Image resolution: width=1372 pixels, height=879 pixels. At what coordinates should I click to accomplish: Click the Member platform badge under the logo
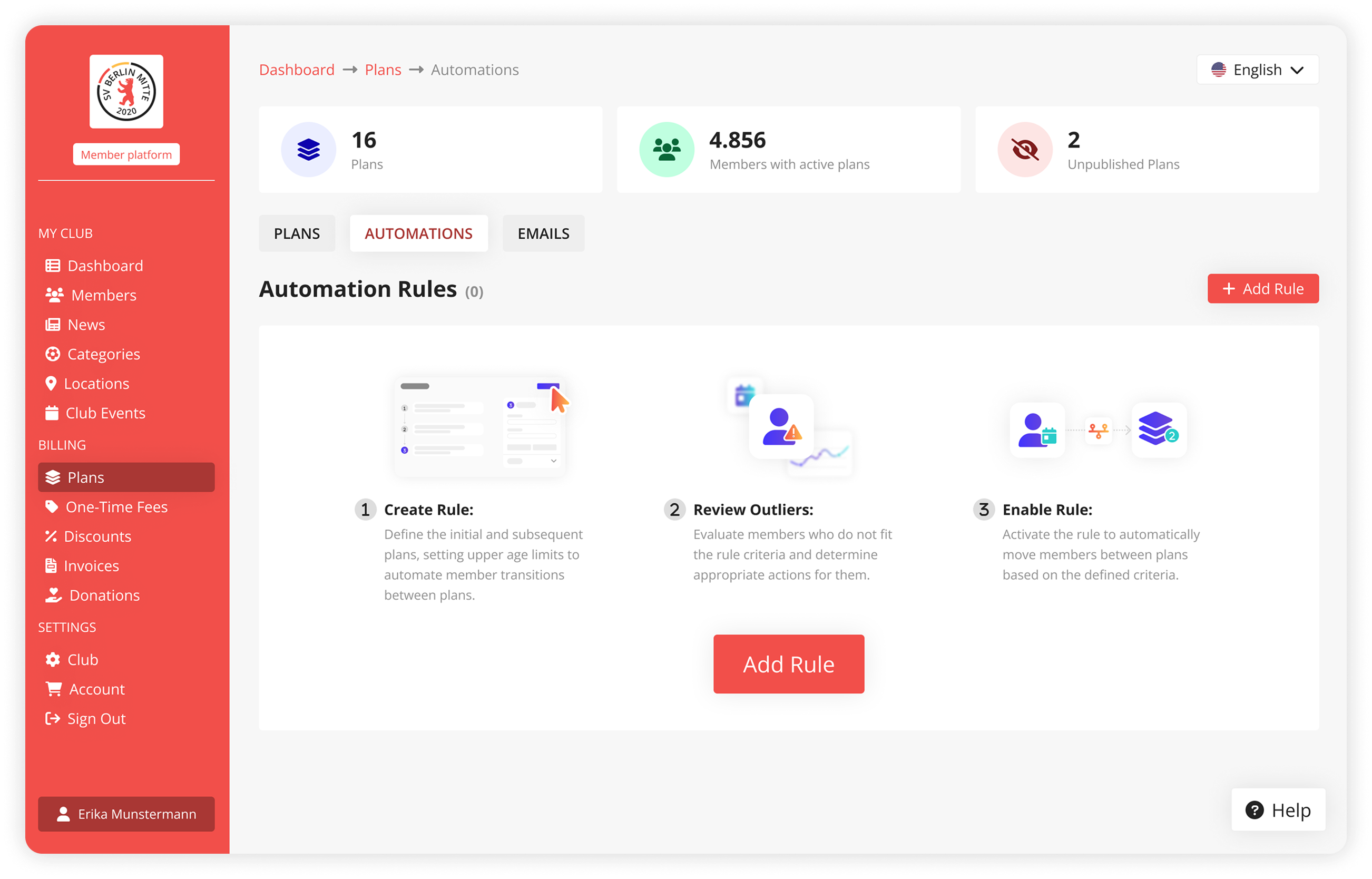pos(126,154)
